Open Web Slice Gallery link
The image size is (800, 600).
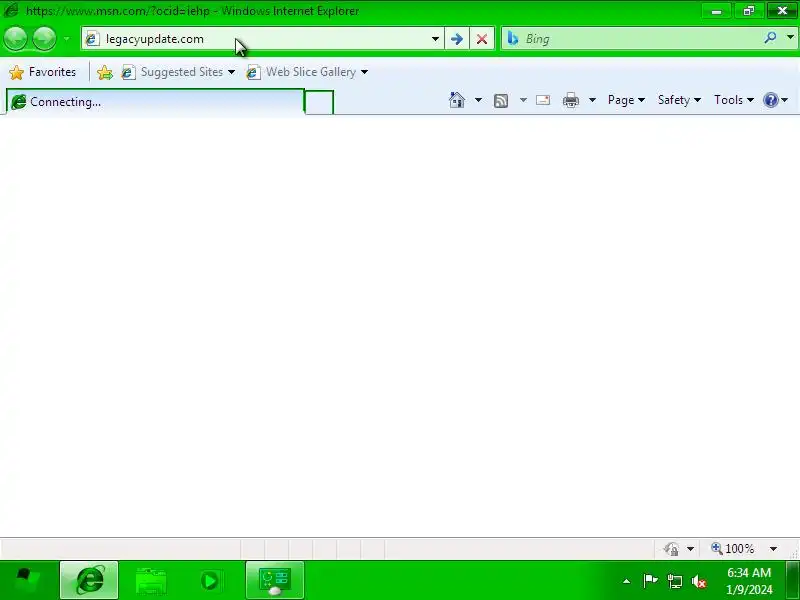302,72
